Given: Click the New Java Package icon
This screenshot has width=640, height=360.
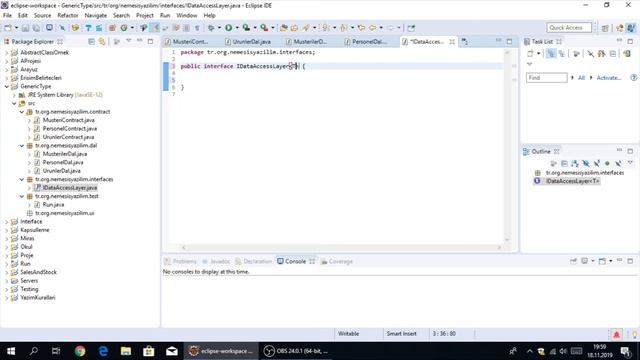Looking at the screenshot, I should click(x=112, y=28).
